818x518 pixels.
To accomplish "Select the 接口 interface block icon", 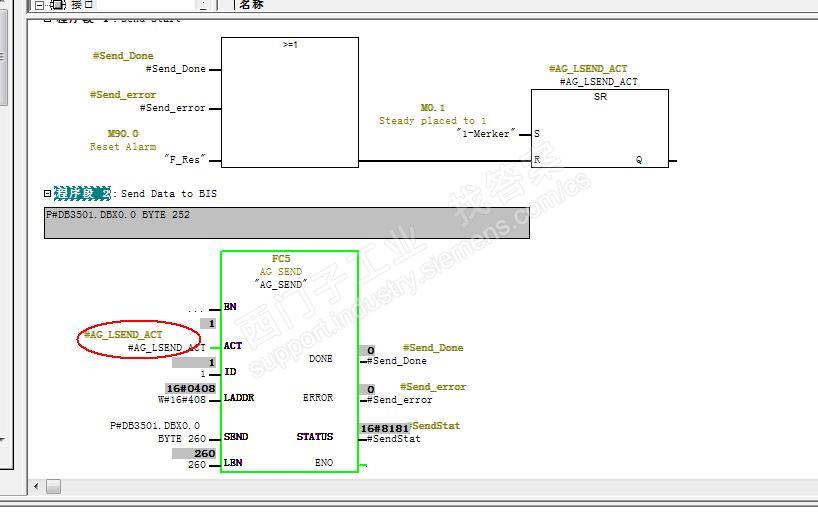I will (x=58, y=5).
